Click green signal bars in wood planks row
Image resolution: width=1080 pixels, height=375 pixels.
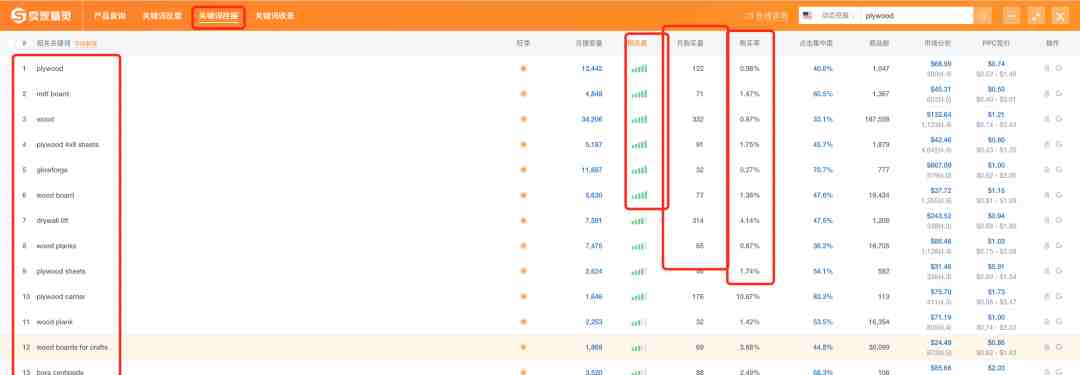click(639, 246)
